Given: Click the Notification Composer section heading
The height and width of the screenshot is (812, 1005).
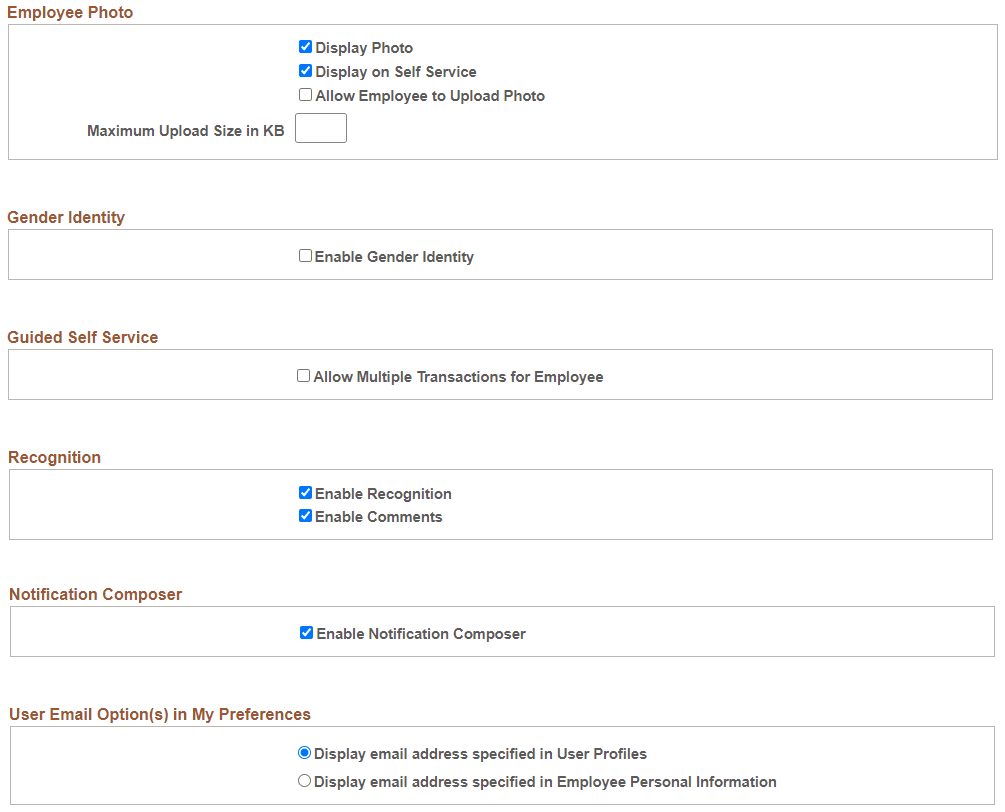Looking at the screenshot, I should [95, 594].
